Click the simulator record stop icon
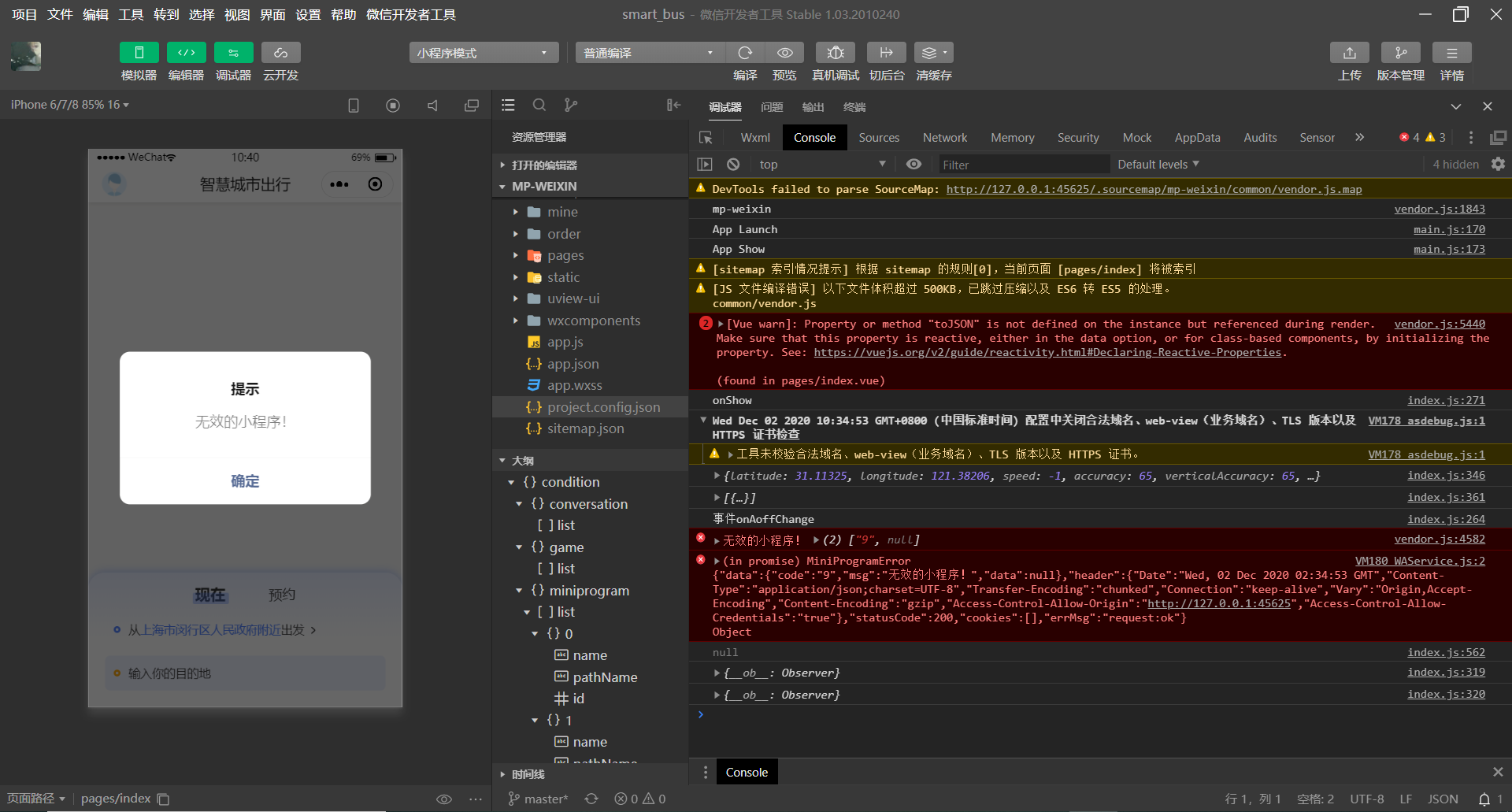The image size is (1512, 812). point(393,106)
